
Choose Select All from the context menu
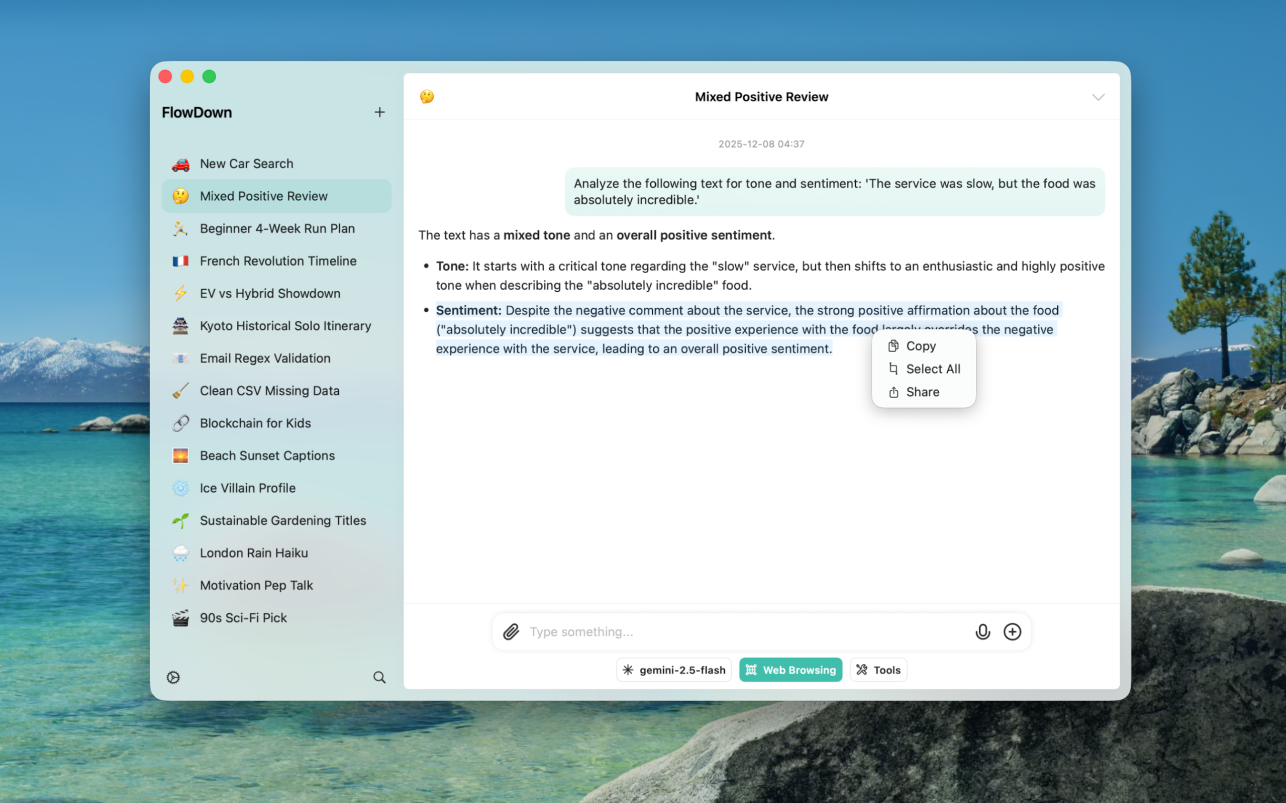click(x=922, y=368)
